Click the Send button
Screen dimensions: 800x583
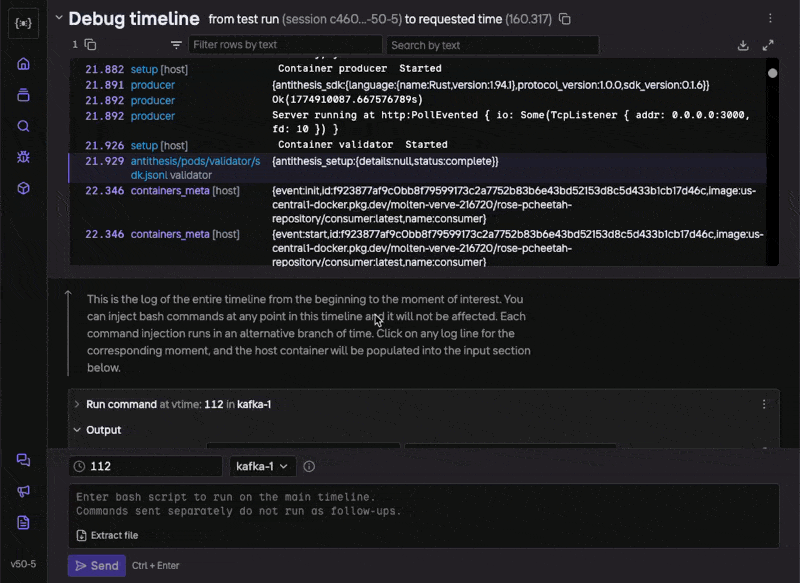pos(96,566)
